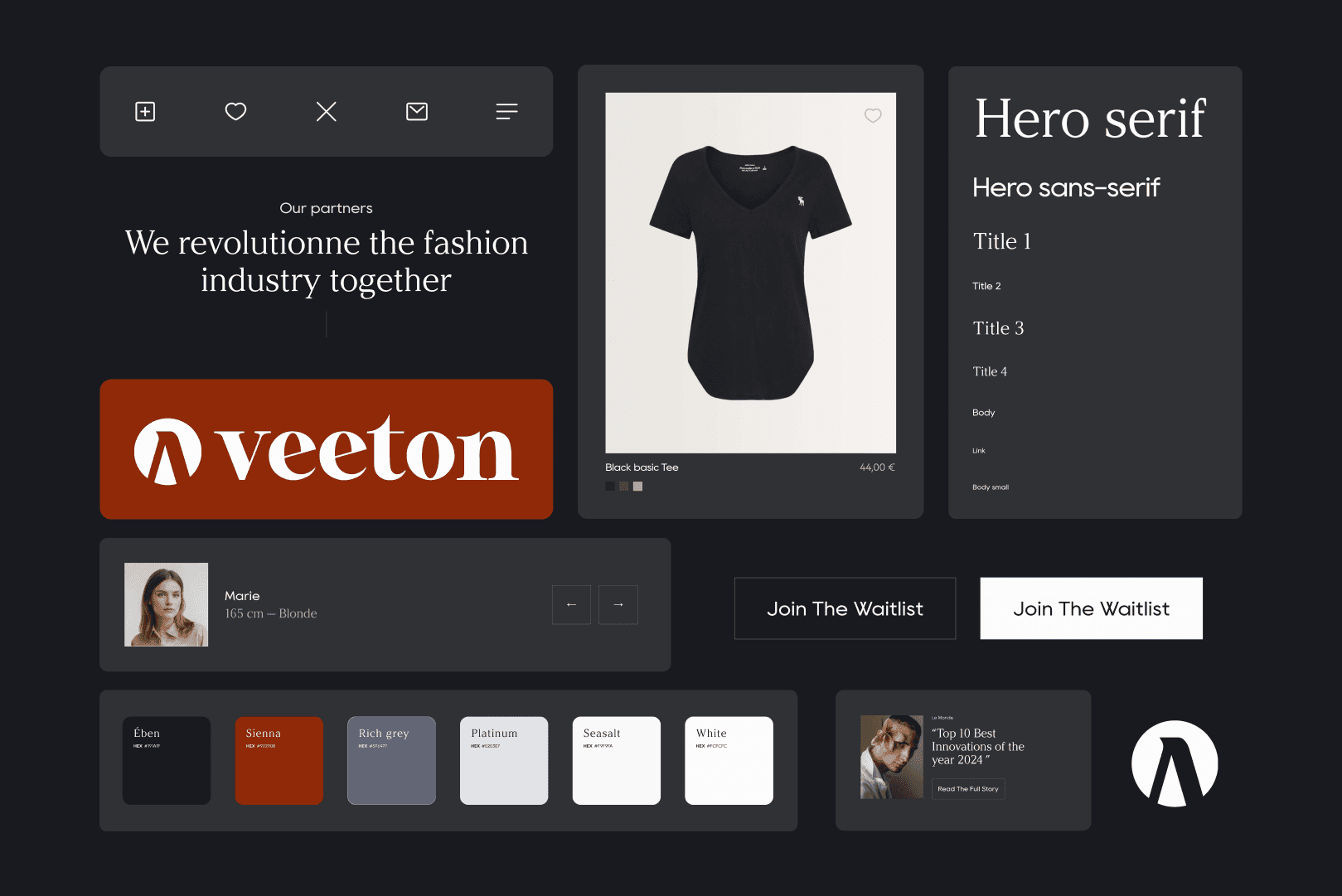Click the next arrow on Marie card

coord(618,604)
